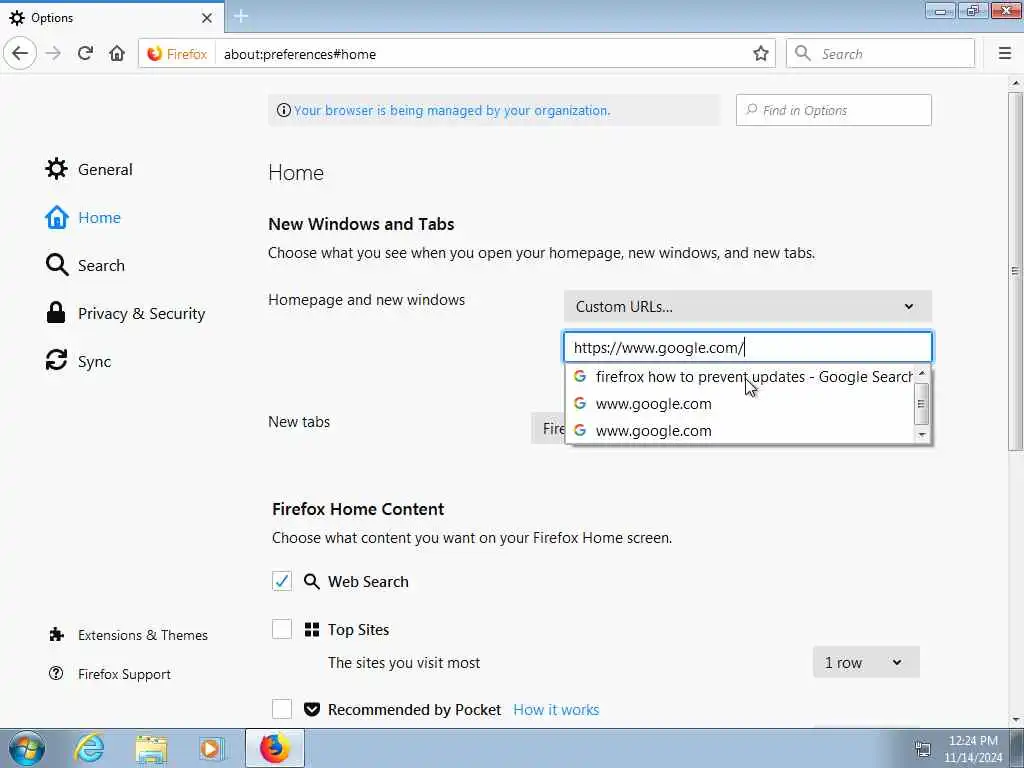1024x768 pixels.
Task: Open Firefox Support link
Action: (110, 674)
